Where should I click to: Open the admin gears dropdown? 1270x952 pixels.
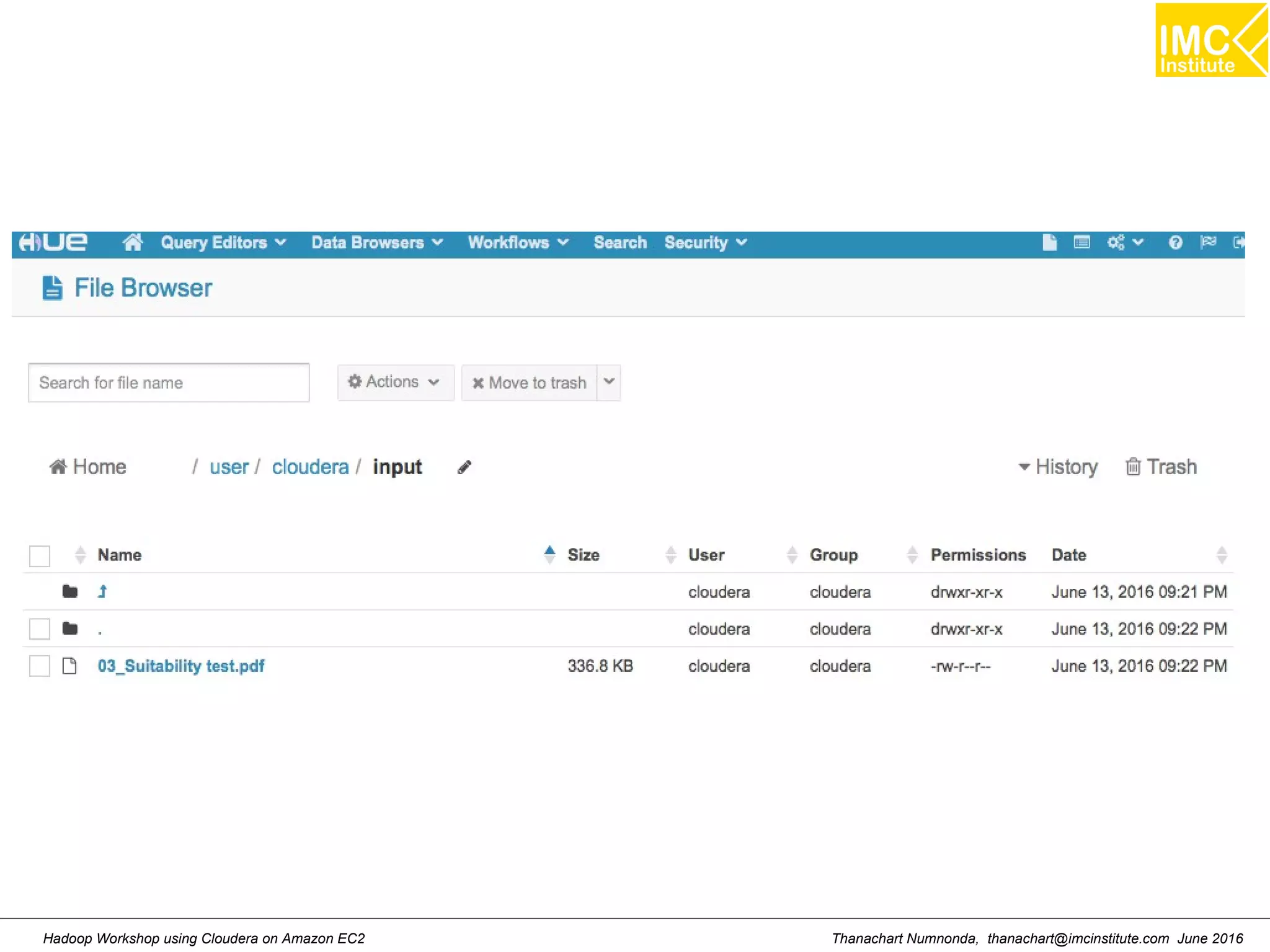(x=1125, y=242)
